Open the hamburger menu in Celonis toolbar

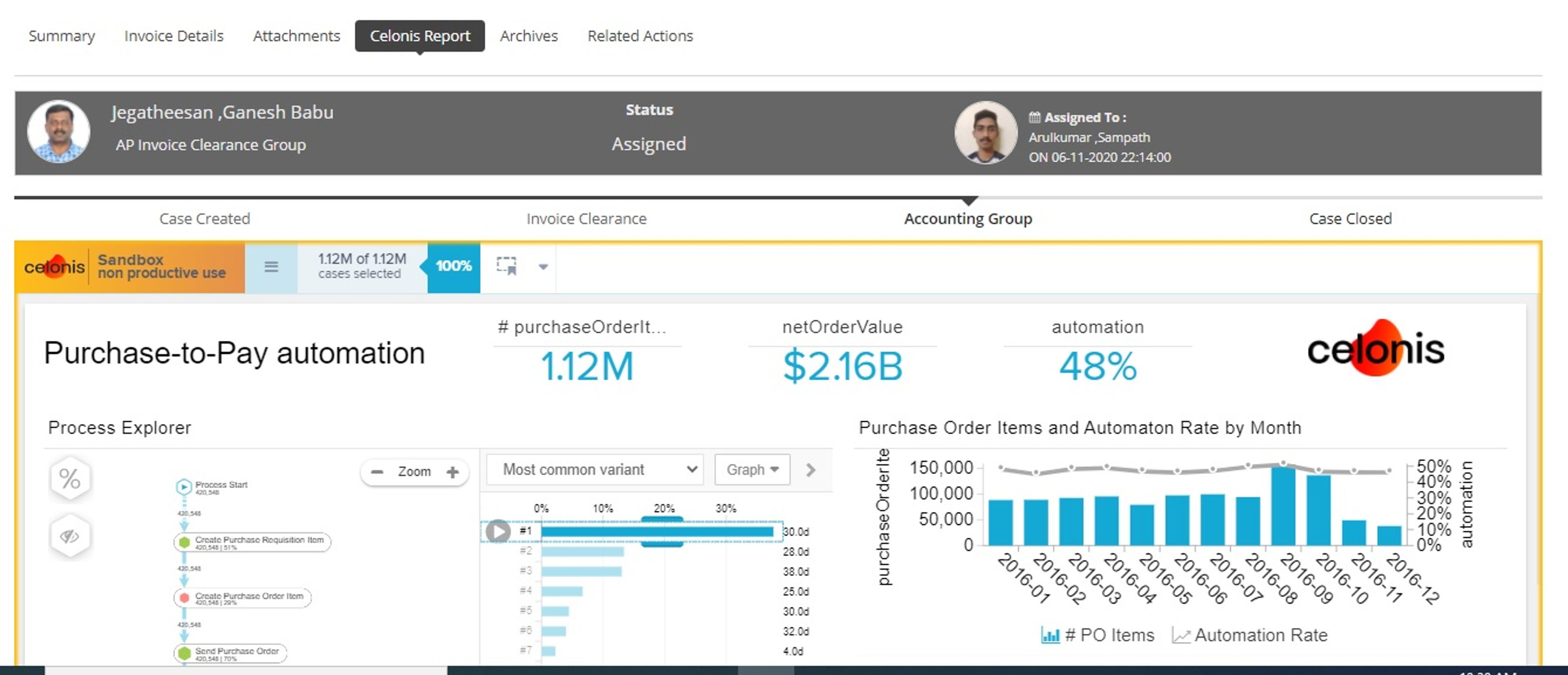pyautogui.click(x=271, y=267)
